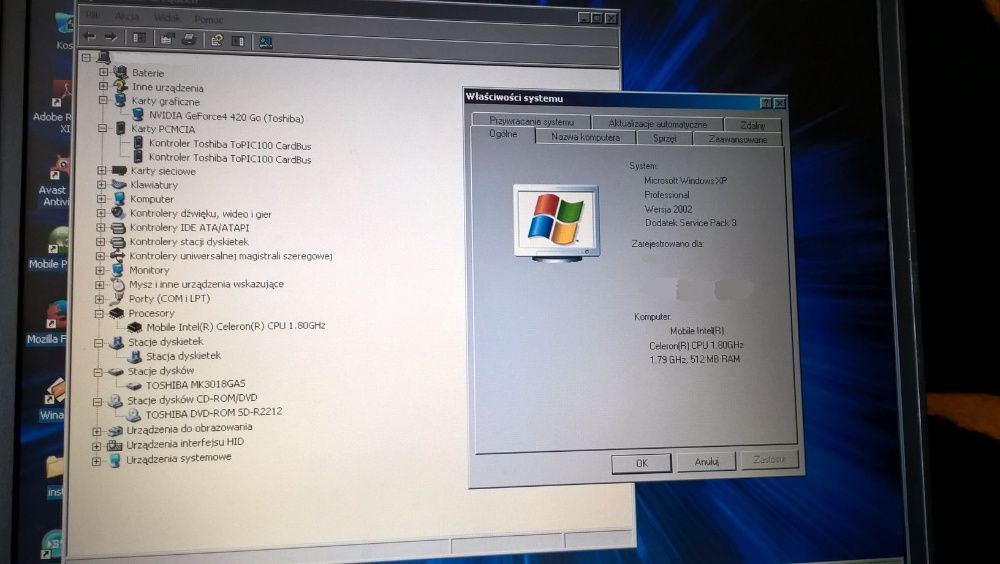Select the Klawiatury keyboard icon
This screenshot has width=1000, height=564.
tap(119, 184)
